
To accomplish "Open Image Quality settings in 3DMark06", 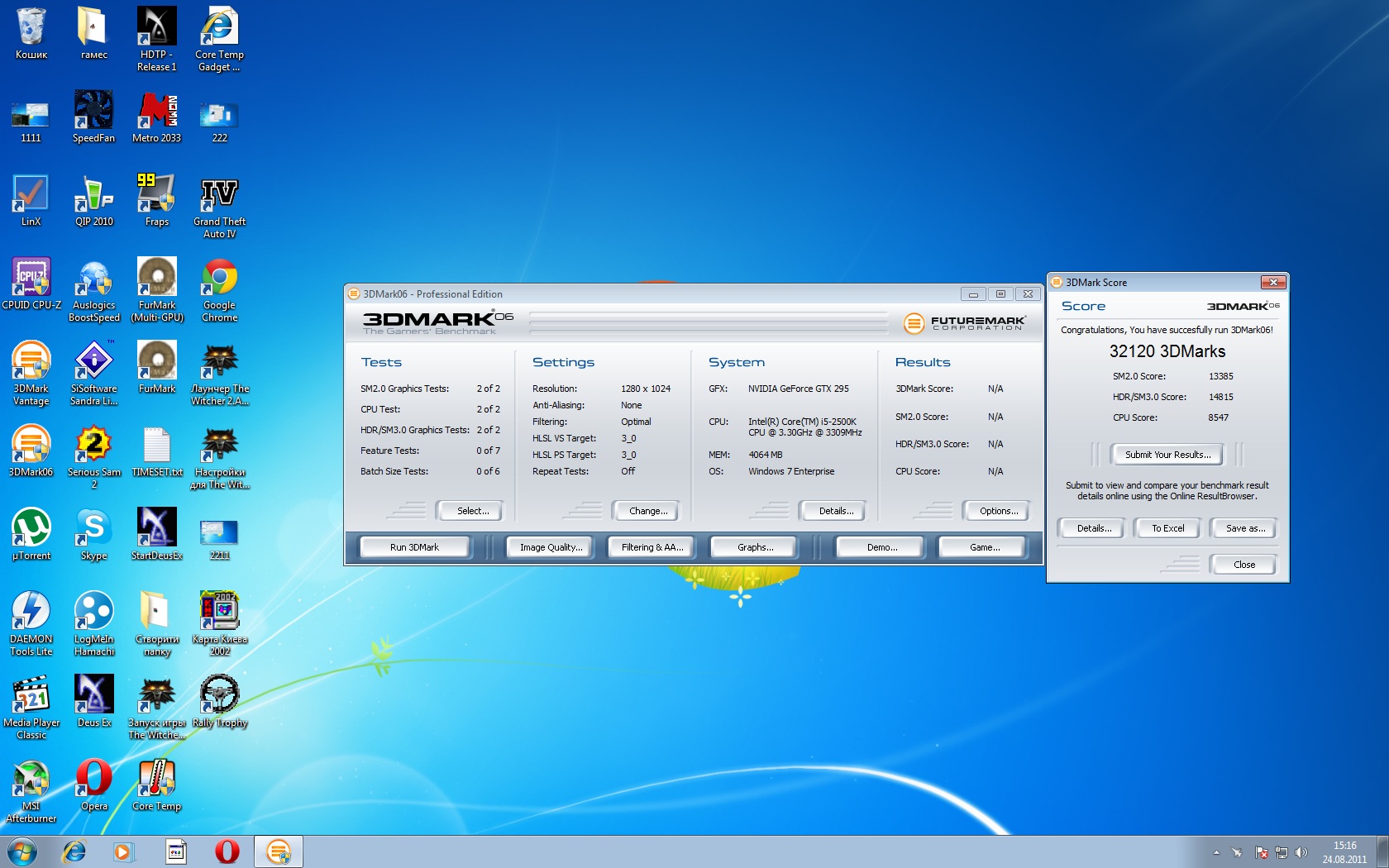I will [551, 547].
